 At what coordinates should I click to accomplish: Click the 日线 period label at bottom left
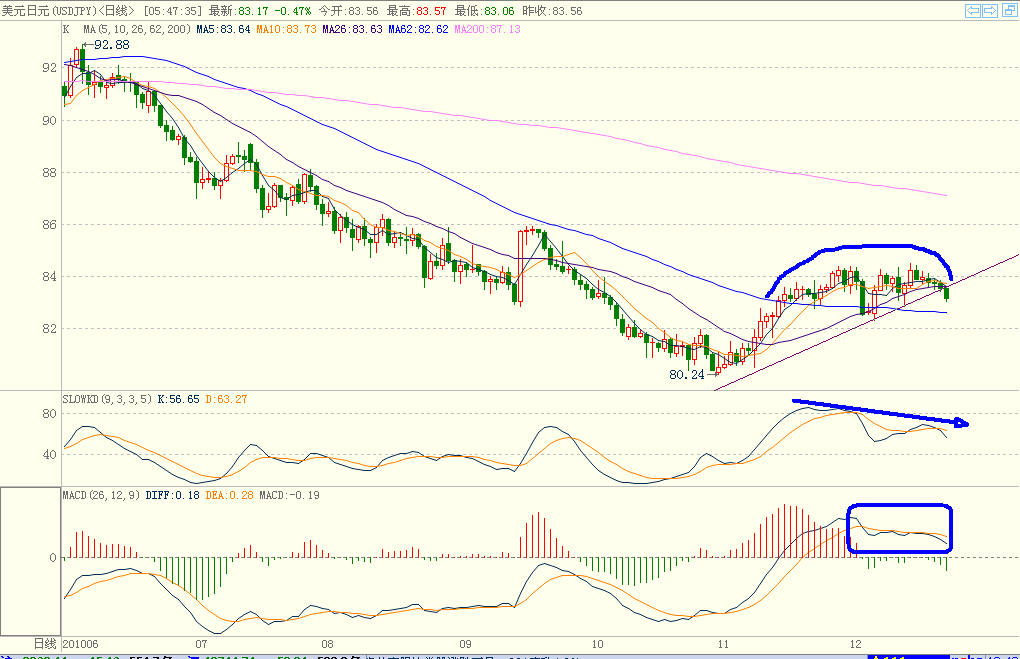pyautogui.click(x=45, y=643)
